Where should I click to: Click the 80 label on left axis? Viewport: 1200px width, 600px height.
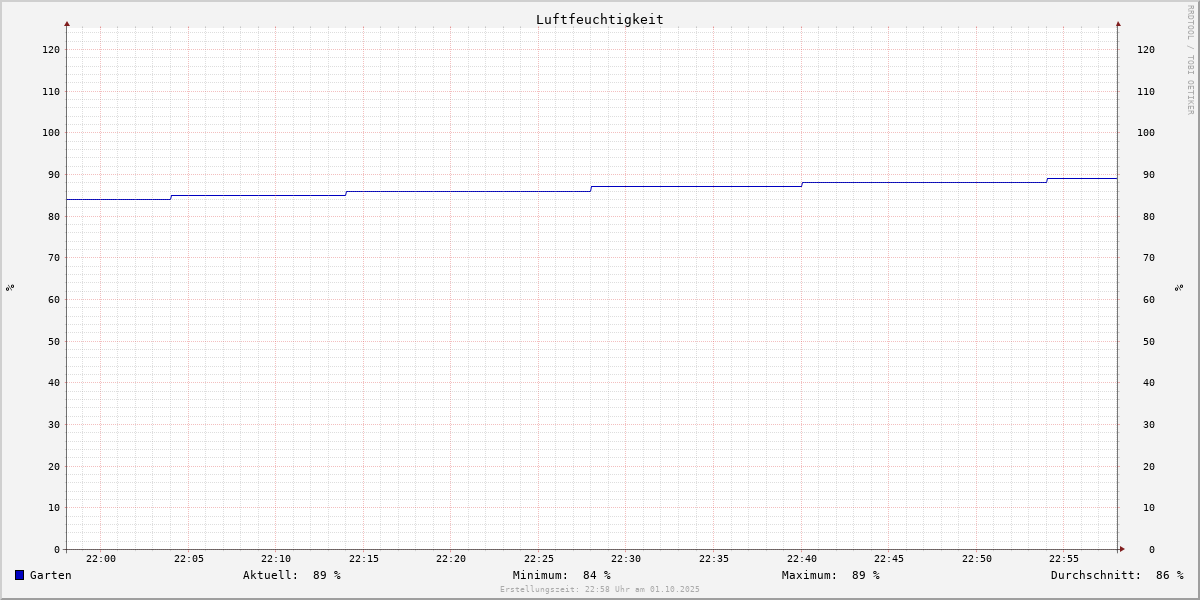pyautogui.click(x=54, y=216)
